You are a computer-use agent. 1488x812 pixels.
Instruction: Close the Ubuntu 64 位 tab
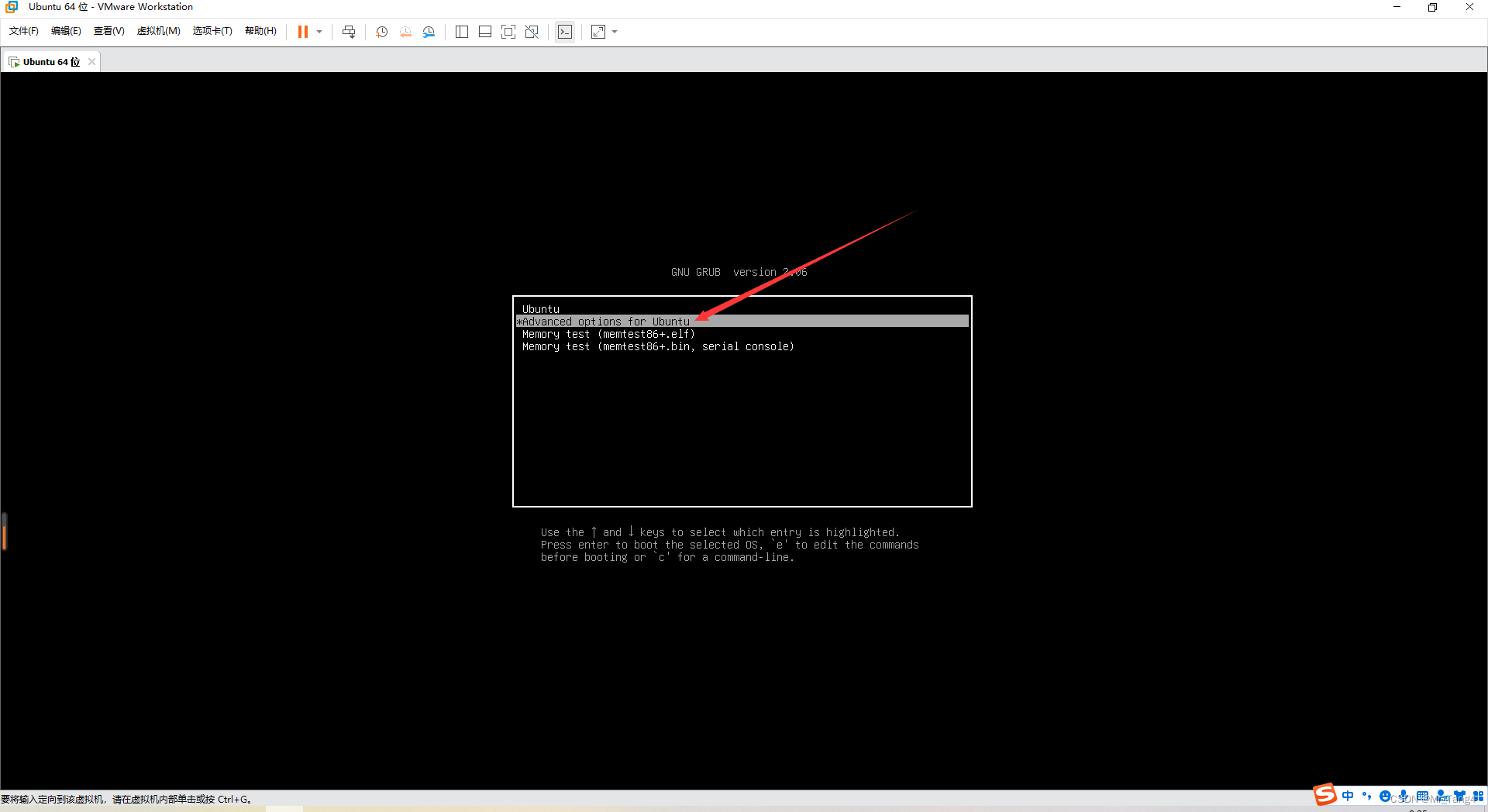[x=91, y=62]
